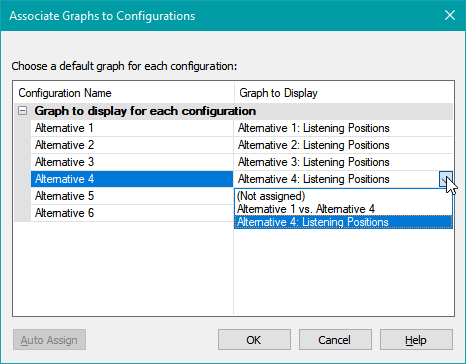Click Alternative 2: Listening Positions graph cell

[343, 145]
